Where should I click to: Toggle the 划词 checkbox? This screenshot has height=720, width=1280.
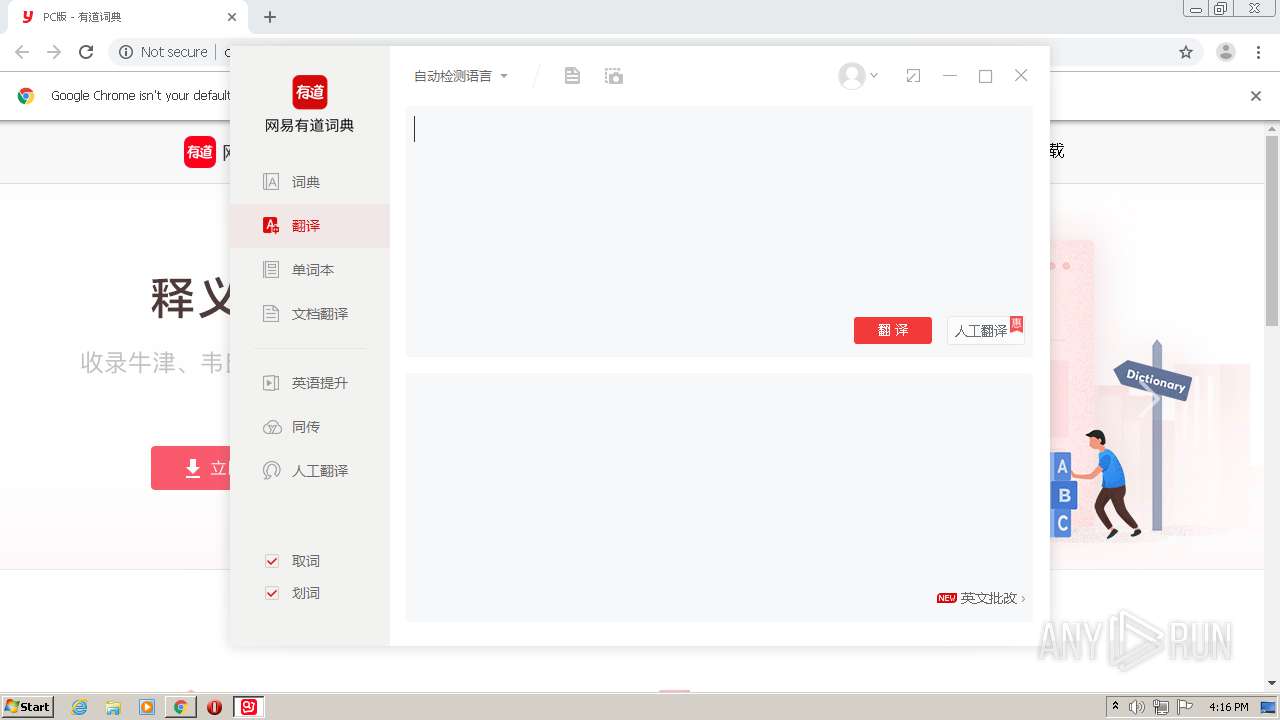(271, 593)
